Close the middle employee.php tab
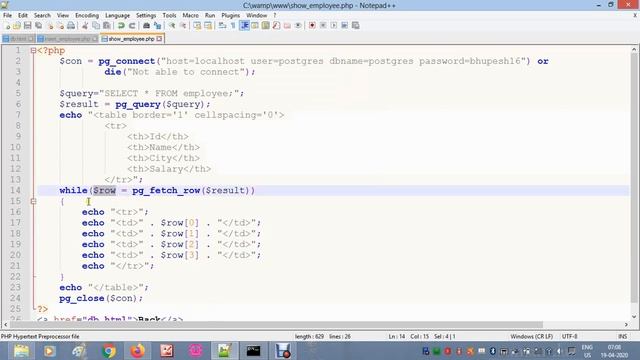This screenshot has width=640, height=360. pos(95,39)
